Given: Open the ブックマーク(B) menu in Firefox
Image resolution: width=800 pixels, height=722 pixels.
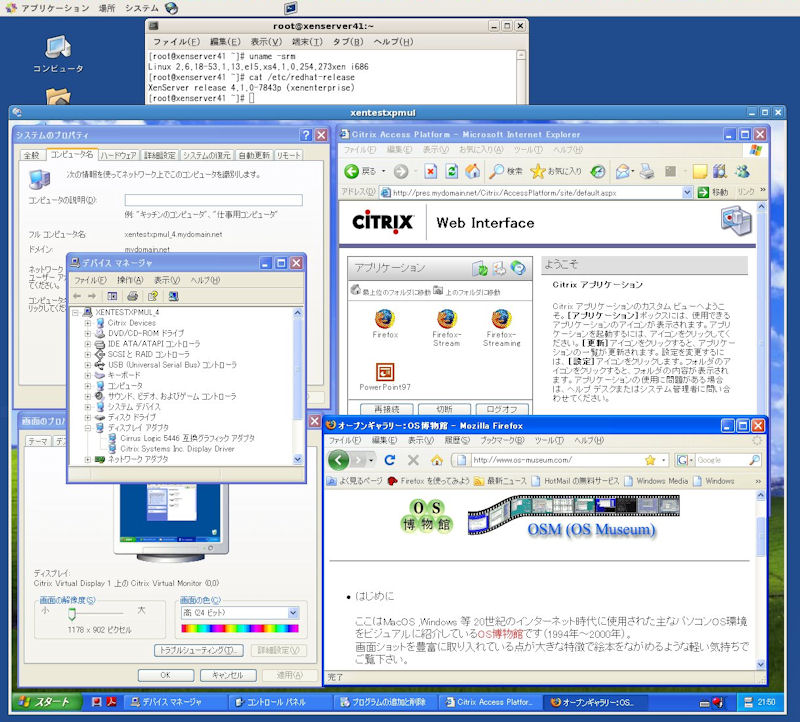Looking at the screenshot, I should pos(502,440).
